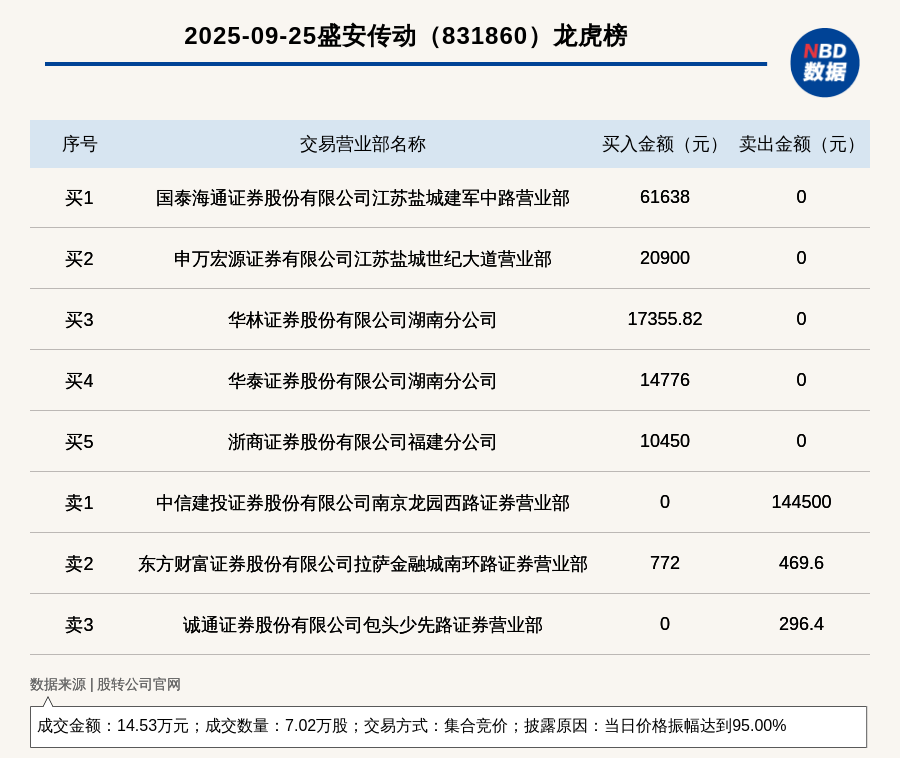Select 华林证券股份有限公司湖南分公司 entry
The height and width of the screenshot is (758, 900).
[362, 320]
